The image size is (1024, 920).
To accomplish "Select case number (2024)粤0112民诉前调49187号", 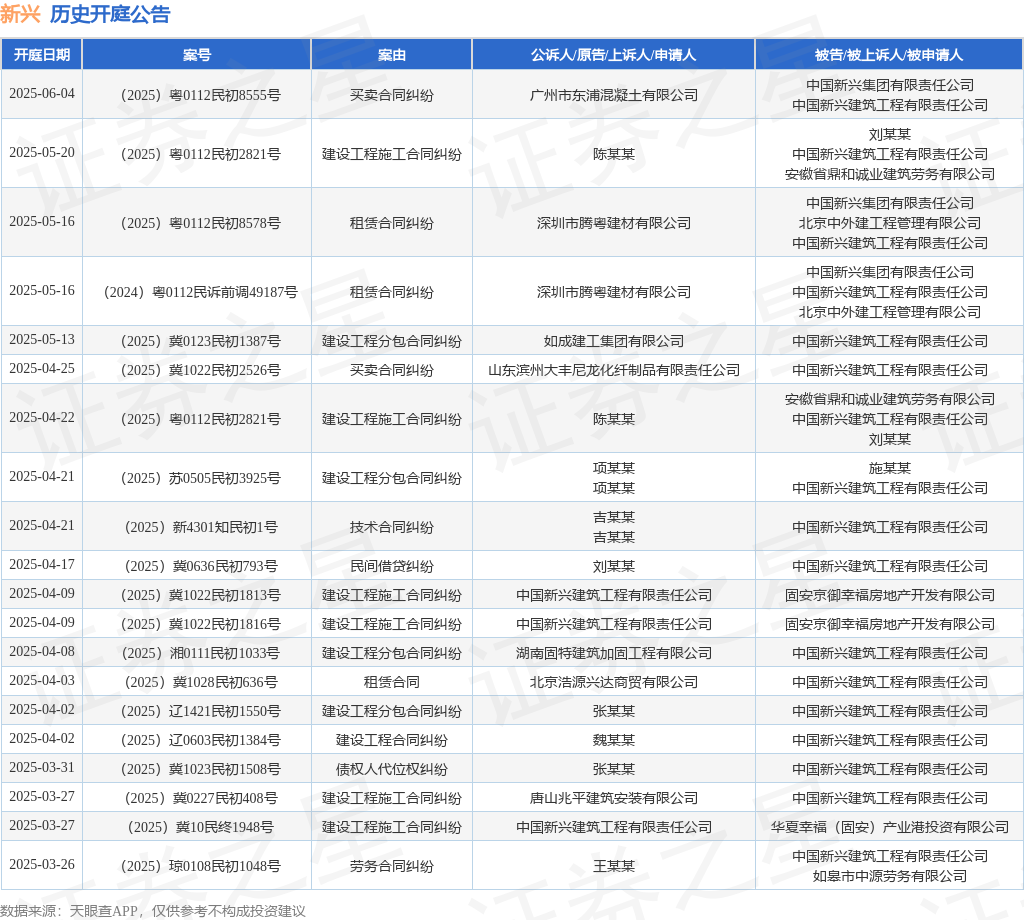I will click(200, 292).
